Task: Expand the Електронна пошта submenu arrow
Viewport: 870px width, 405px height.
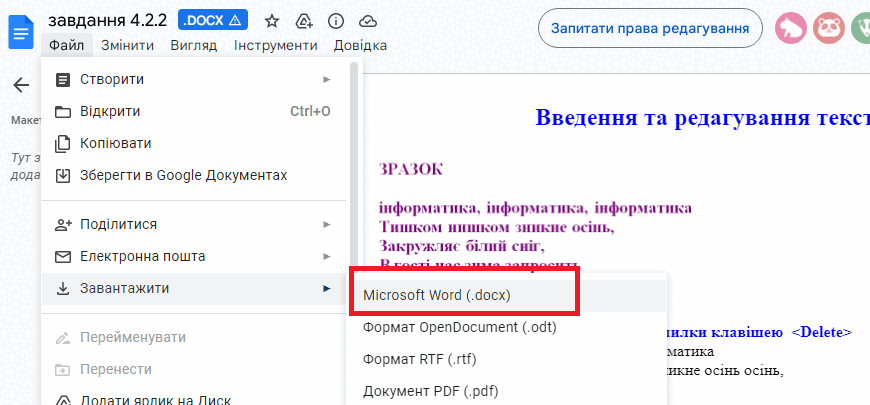Action: [327, 257]
